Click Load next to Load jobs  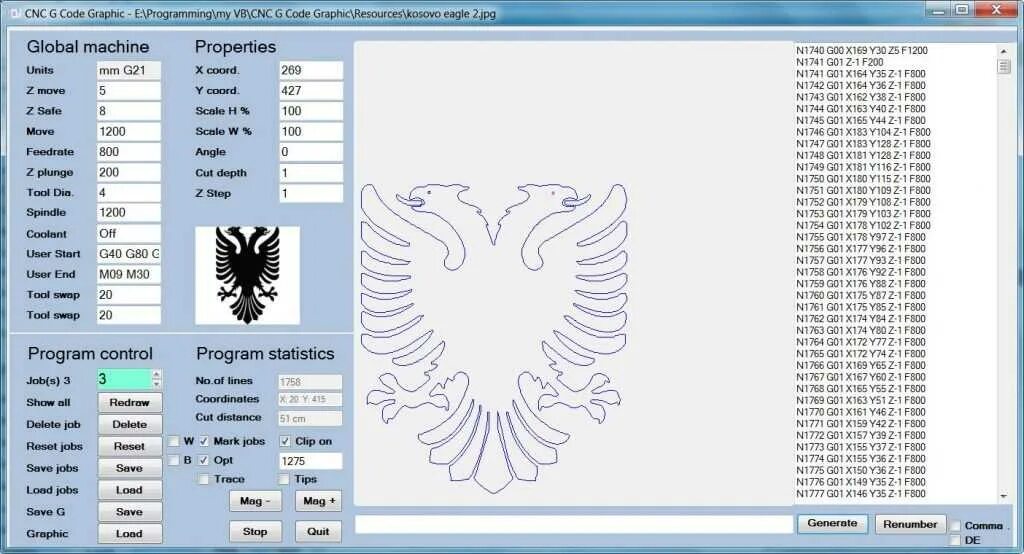click(129, 490)
